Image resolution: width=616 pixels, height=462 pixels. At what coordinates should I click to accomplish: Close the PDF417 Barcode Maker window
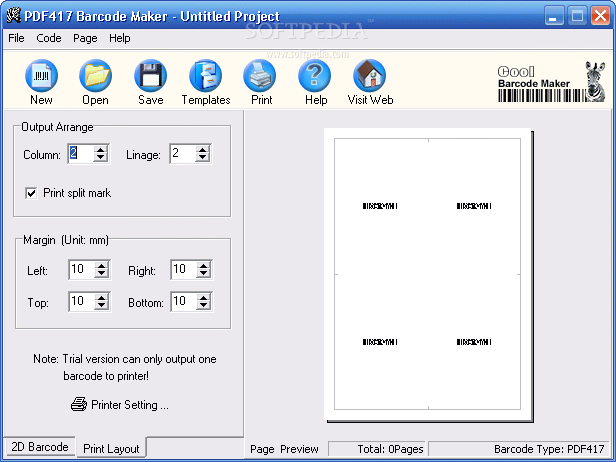(x=600, y=16)
